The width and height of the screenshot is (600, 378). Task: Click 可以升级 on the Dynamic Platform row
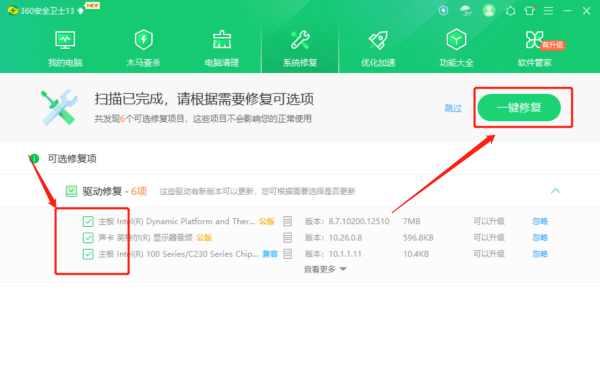[x=489, y=221]
